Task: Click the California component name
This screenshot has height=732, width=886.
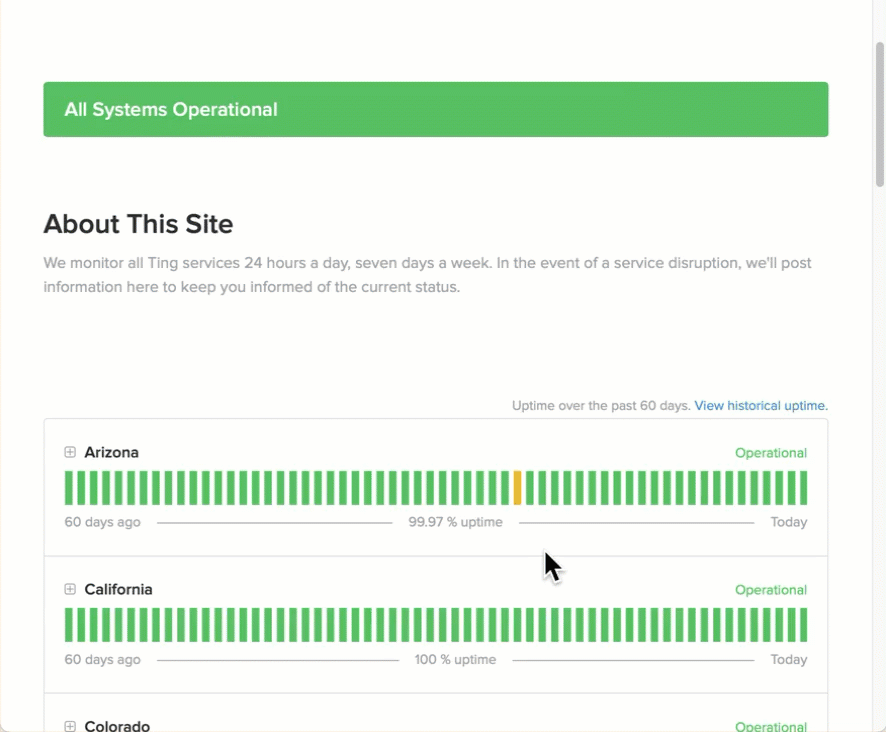Action: point(118,590)
